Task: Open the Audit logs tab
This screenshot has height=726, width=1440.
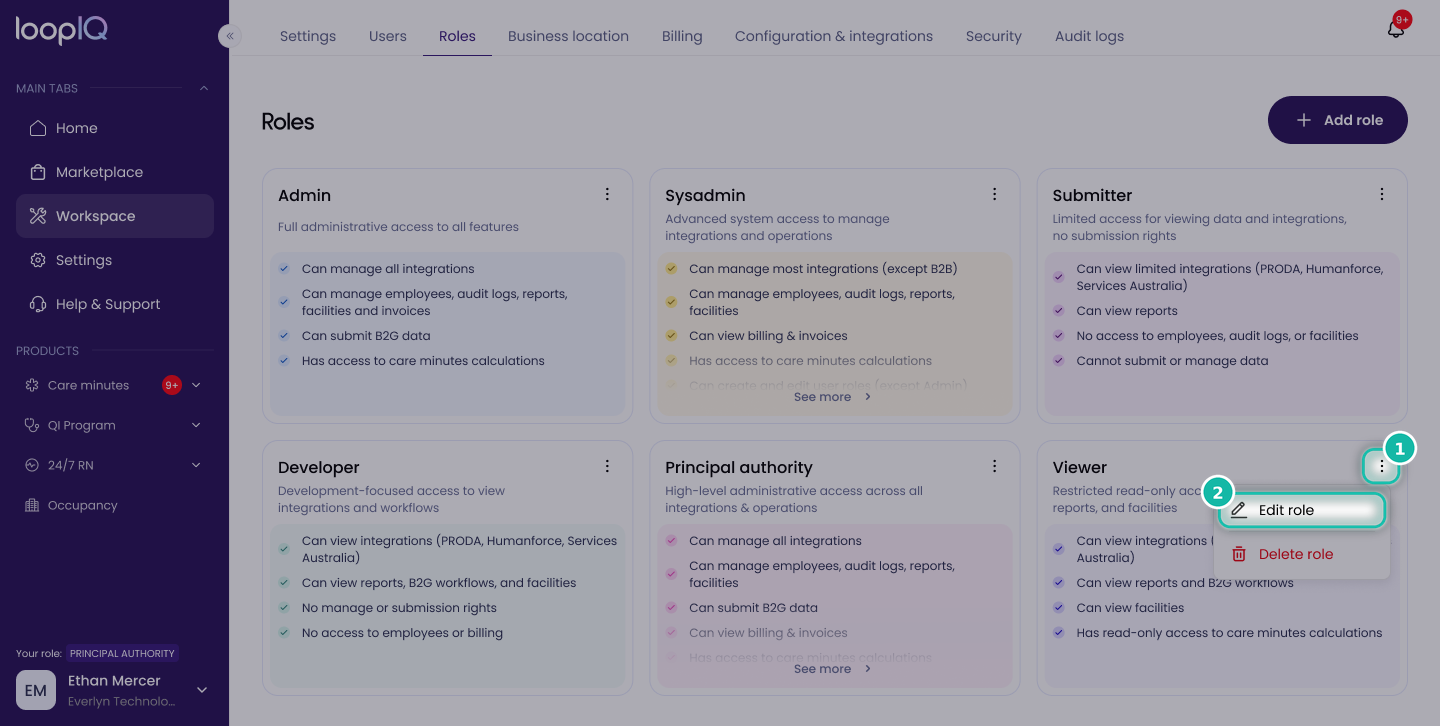Action: [1089, 36]
